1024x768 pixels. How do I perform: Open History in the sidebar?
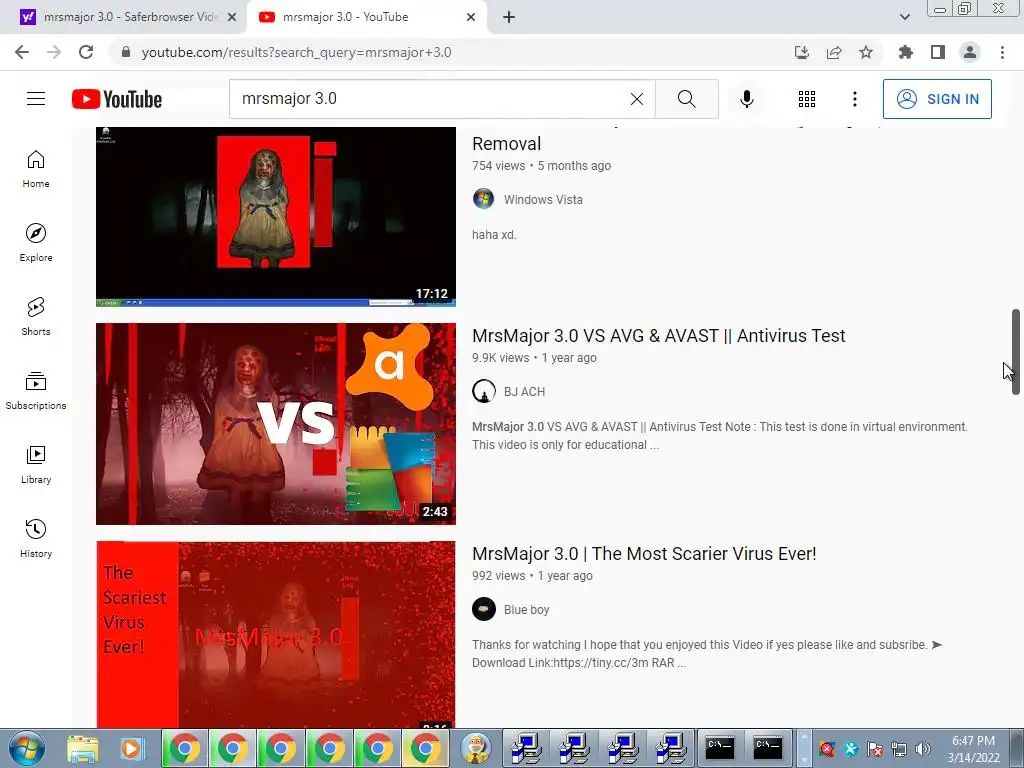click(36, 538)
